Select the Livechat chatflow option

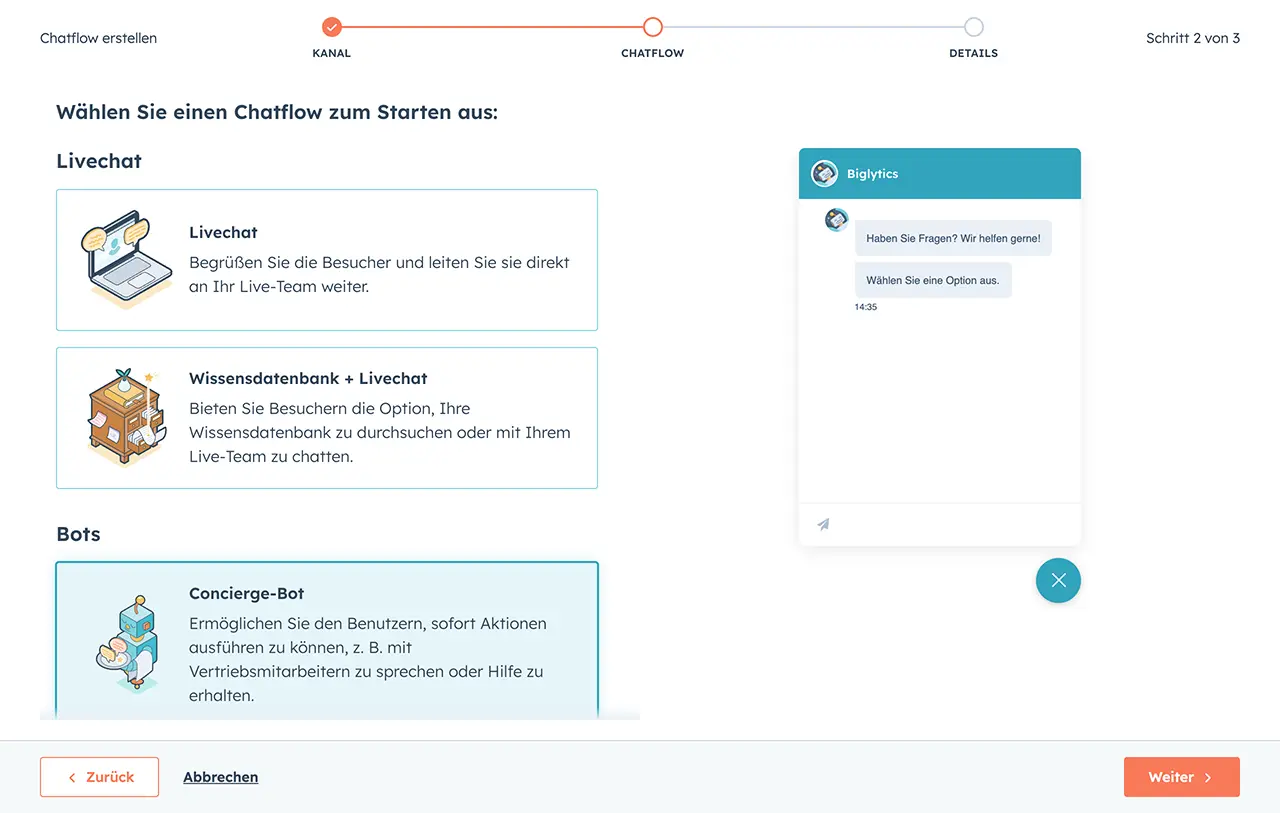327,260
